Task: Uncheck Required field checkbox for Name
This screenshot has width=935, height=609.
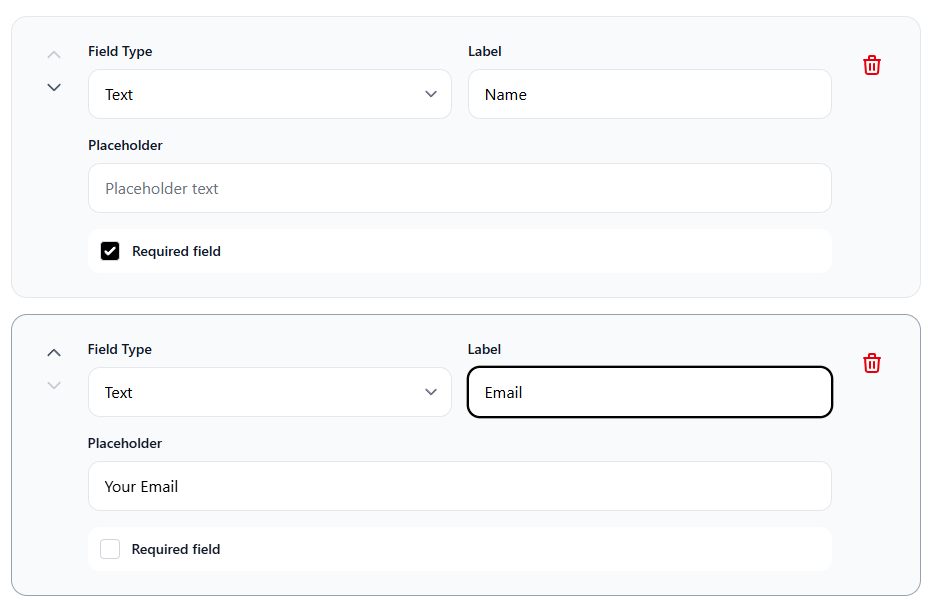Action: pyautogui.click(x=110, y=251)
